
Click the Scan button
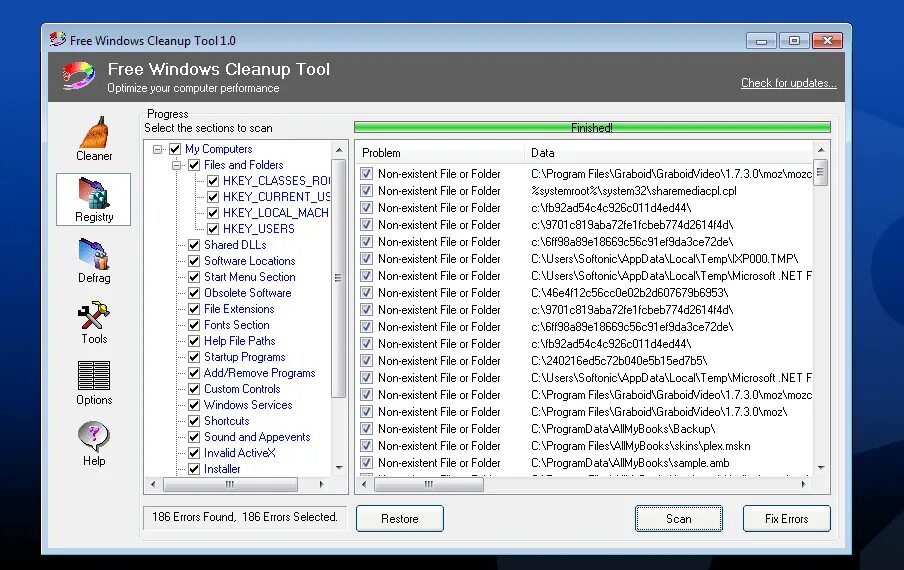tap(679, 519)
